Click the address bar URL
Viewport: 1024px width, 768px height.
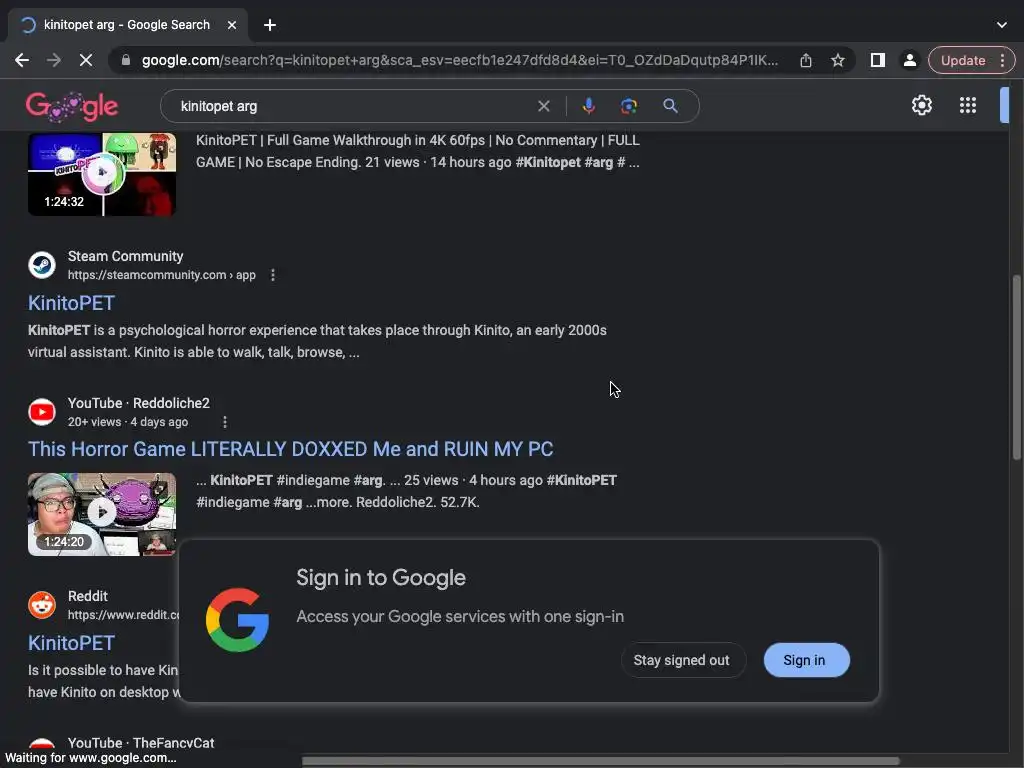point(460,60)
